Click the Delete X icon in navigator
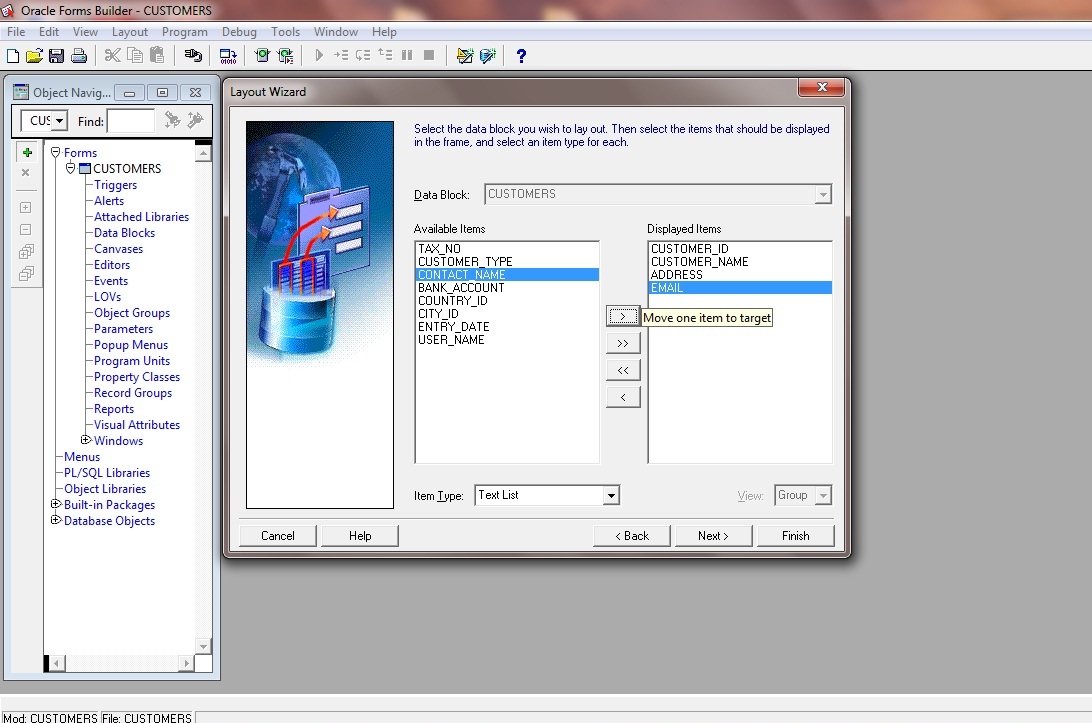The width and height of the screenshot is (1092, 723). [26, 173]
